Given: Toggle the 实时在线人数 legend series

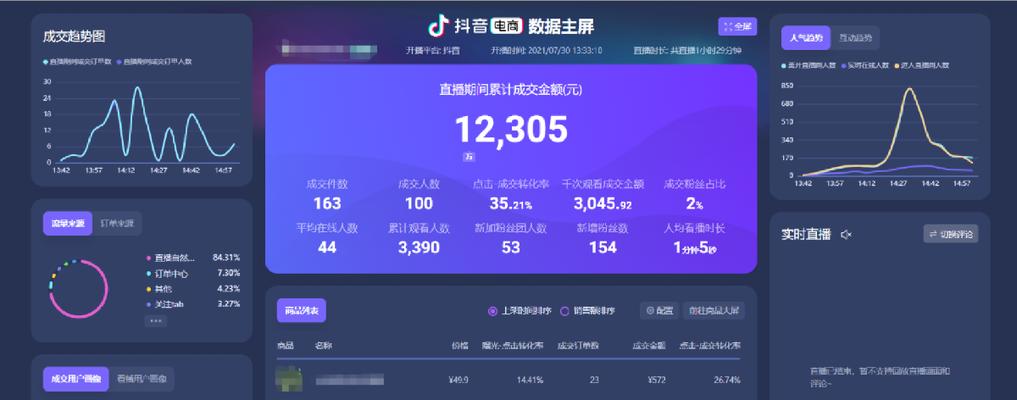Looking at the screenshot, I should pyautogui.click(x=867, y=65).
